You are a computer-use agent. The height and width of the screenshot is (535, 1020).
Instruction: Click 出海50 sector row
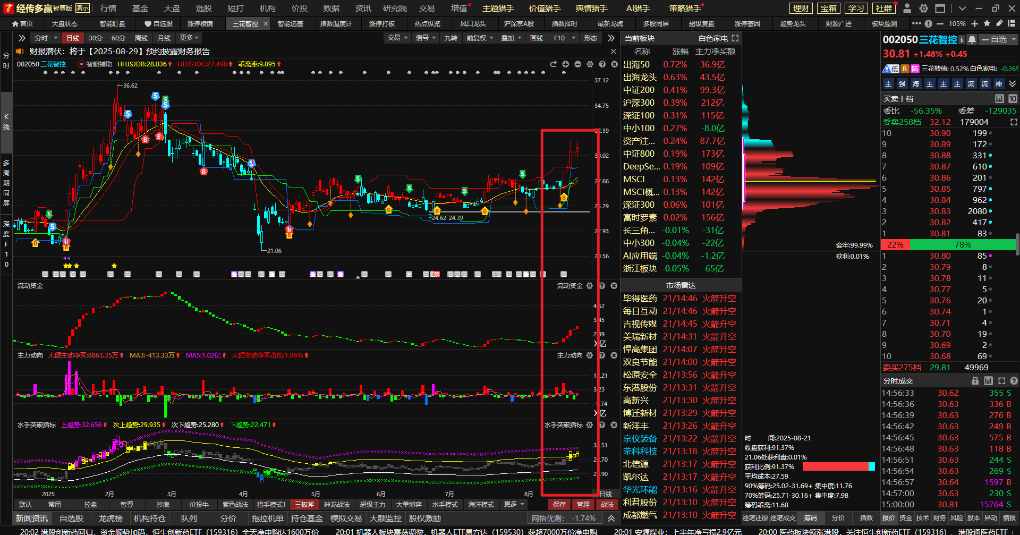tap(679, 64)
